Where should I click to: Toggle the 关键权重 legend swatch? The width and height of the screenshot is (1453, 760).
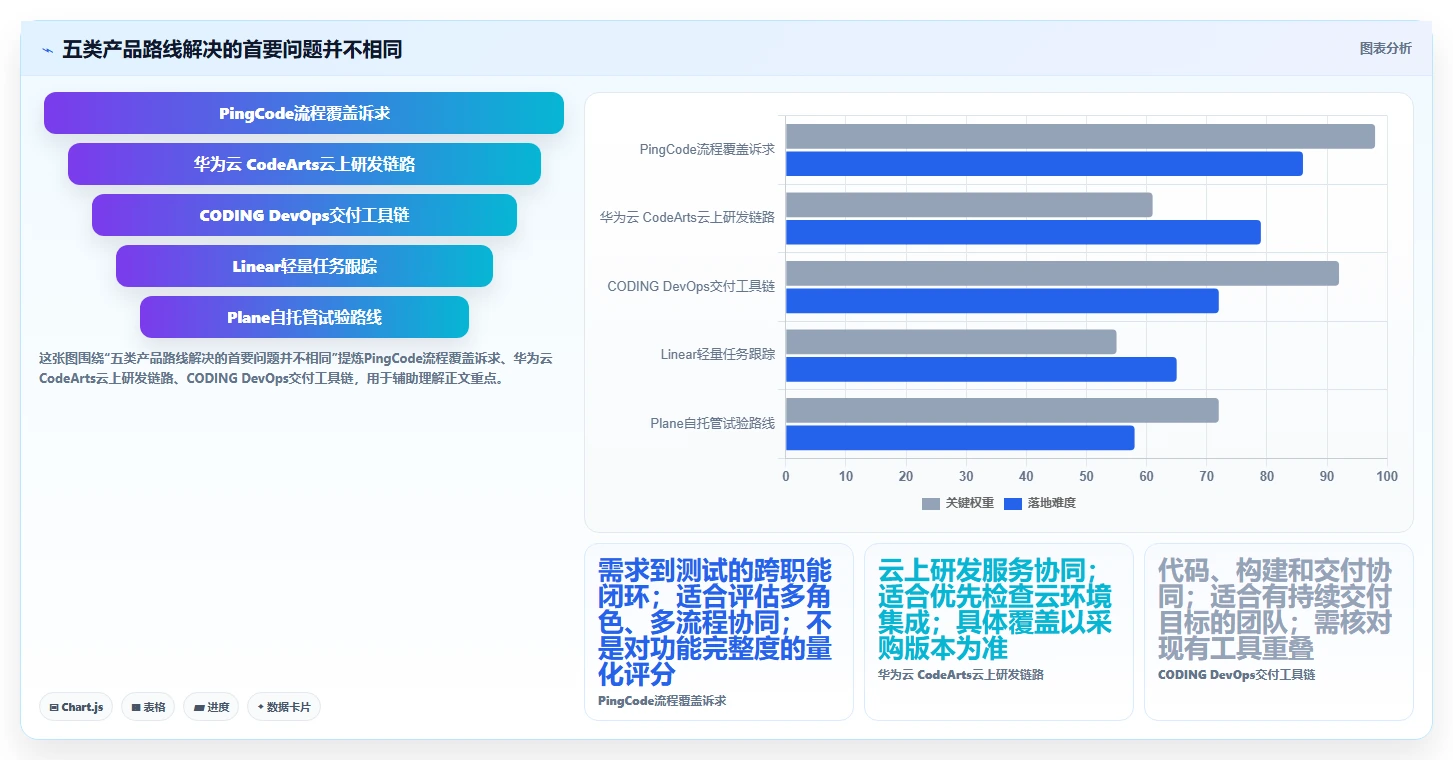(x=931, y=503)
